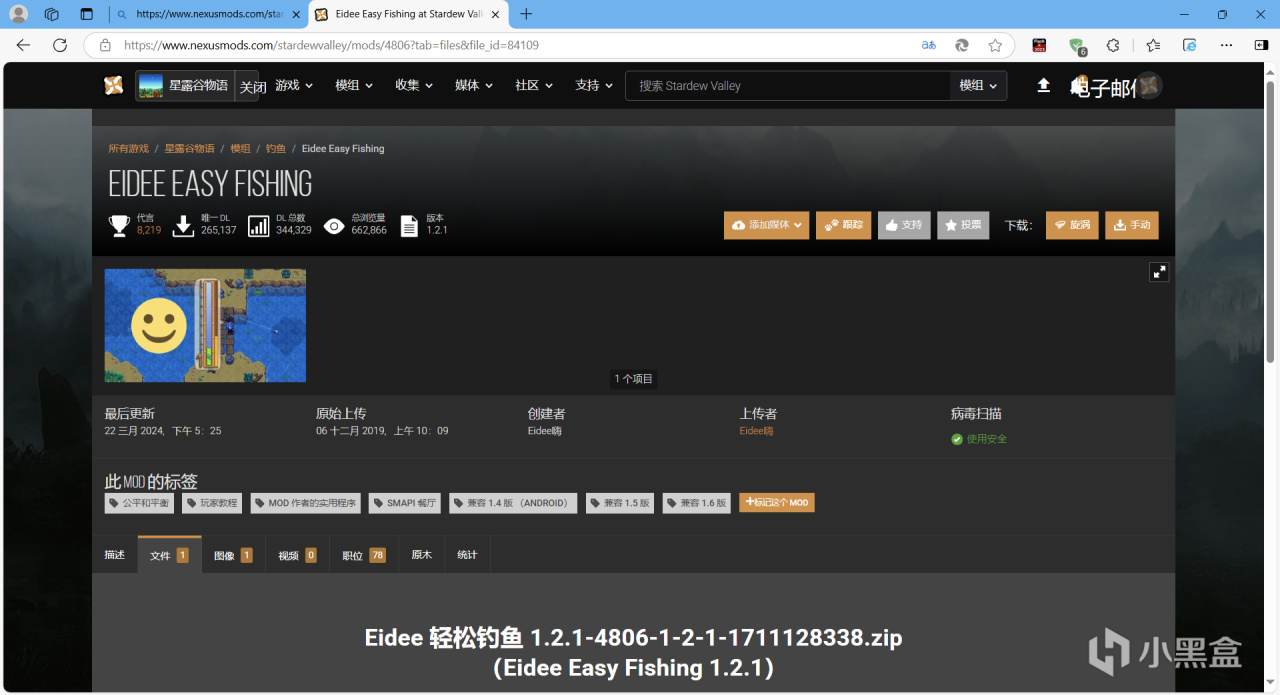Screen dimensions: 1280x695
Task: Click the 投票 star vote button
Action: click(963, 225)
